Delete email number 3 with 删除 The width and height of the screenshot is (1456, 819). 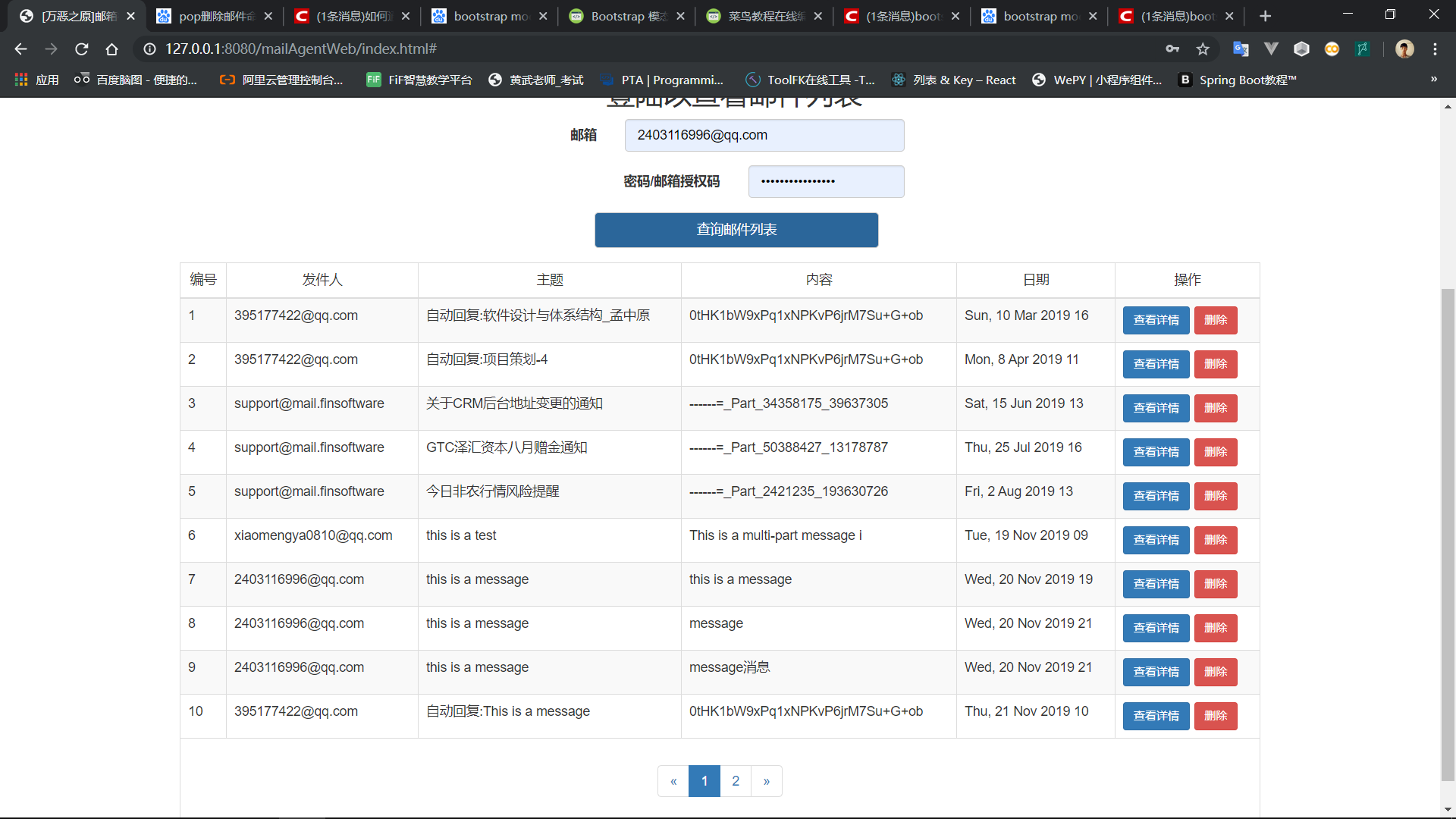[x=1215, y=408]
